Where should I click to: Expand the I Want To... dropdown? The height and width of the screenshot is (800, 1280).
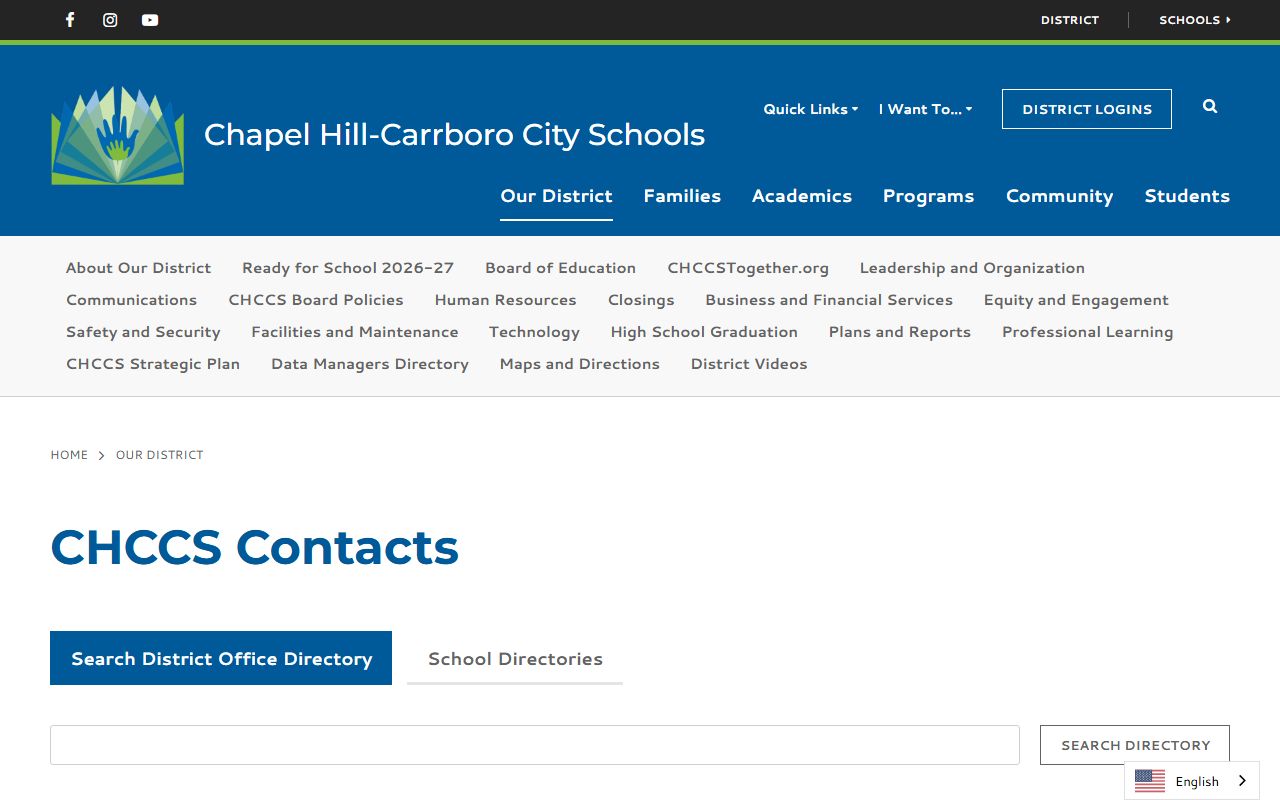(x=926, y=109)
